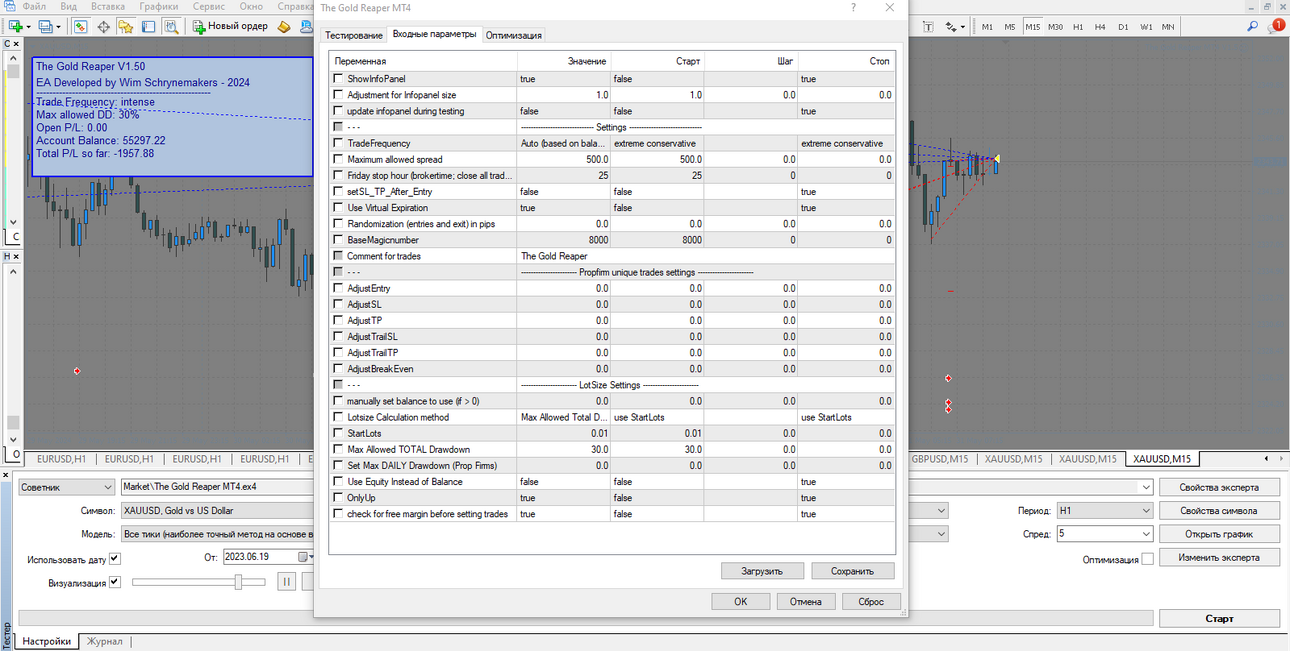Click the Сброс button

point(871,601)
